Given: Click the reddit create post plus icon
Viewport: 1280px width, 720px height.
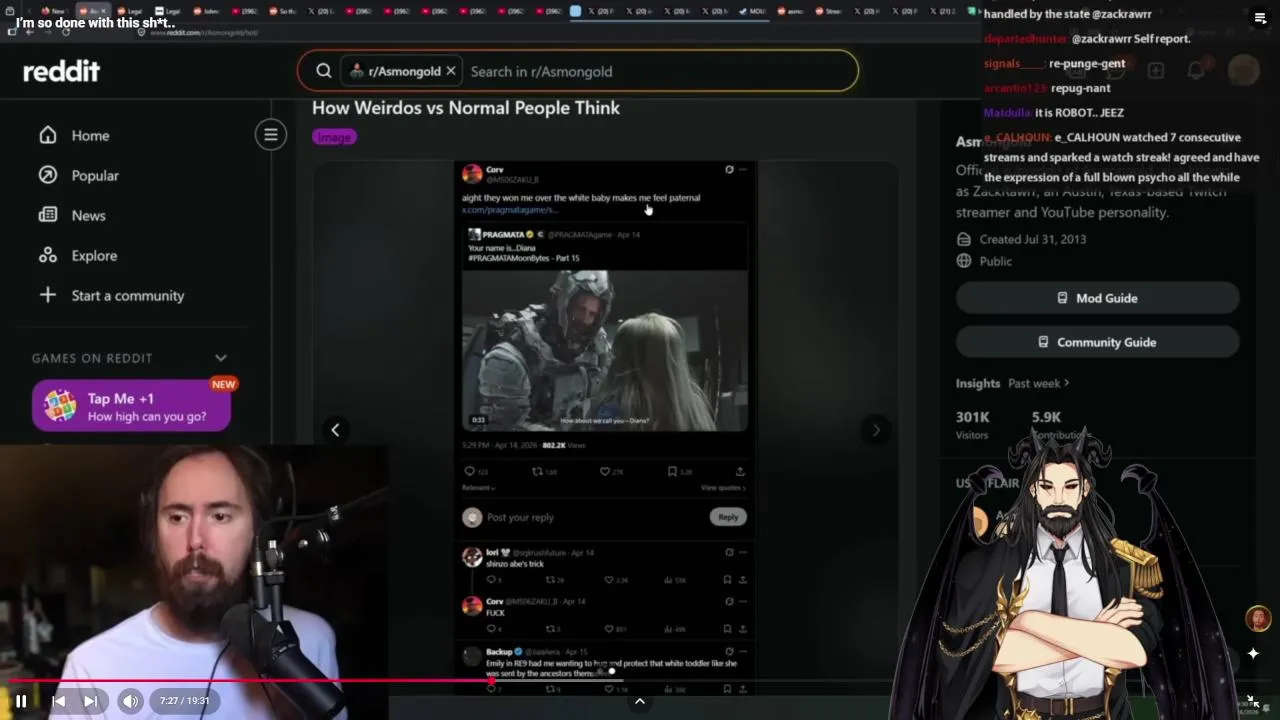Looking at the screenshot, I should click(1156, 71).
